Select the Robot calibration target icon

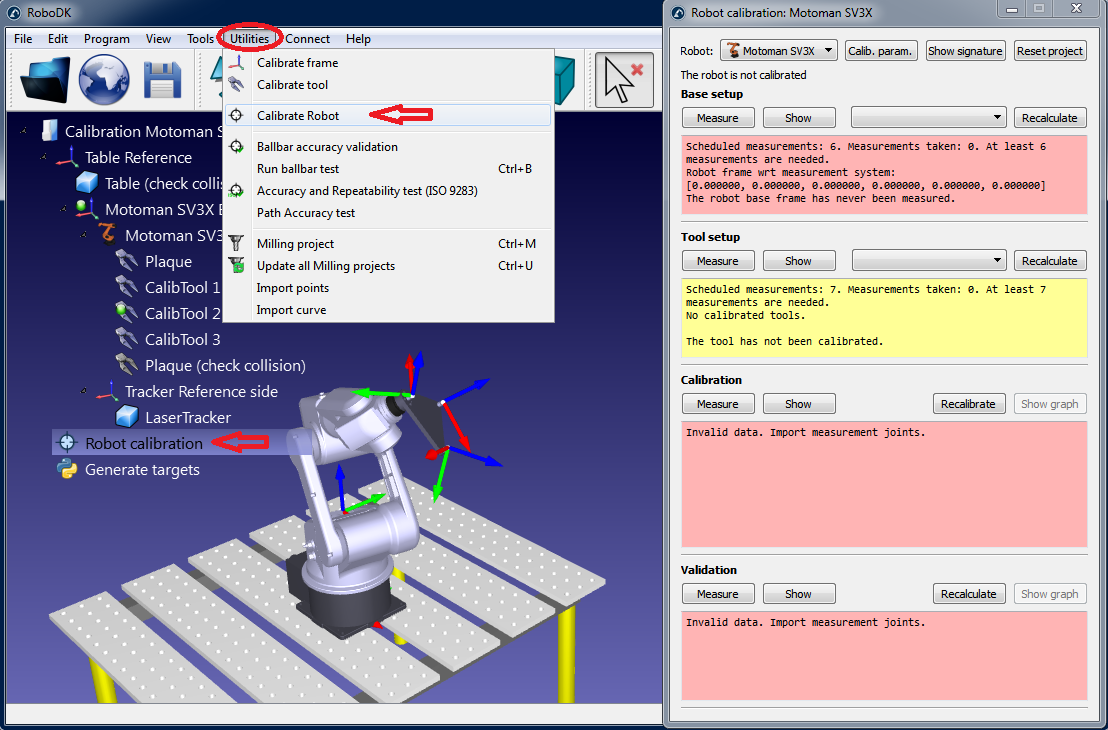[65, 443]
